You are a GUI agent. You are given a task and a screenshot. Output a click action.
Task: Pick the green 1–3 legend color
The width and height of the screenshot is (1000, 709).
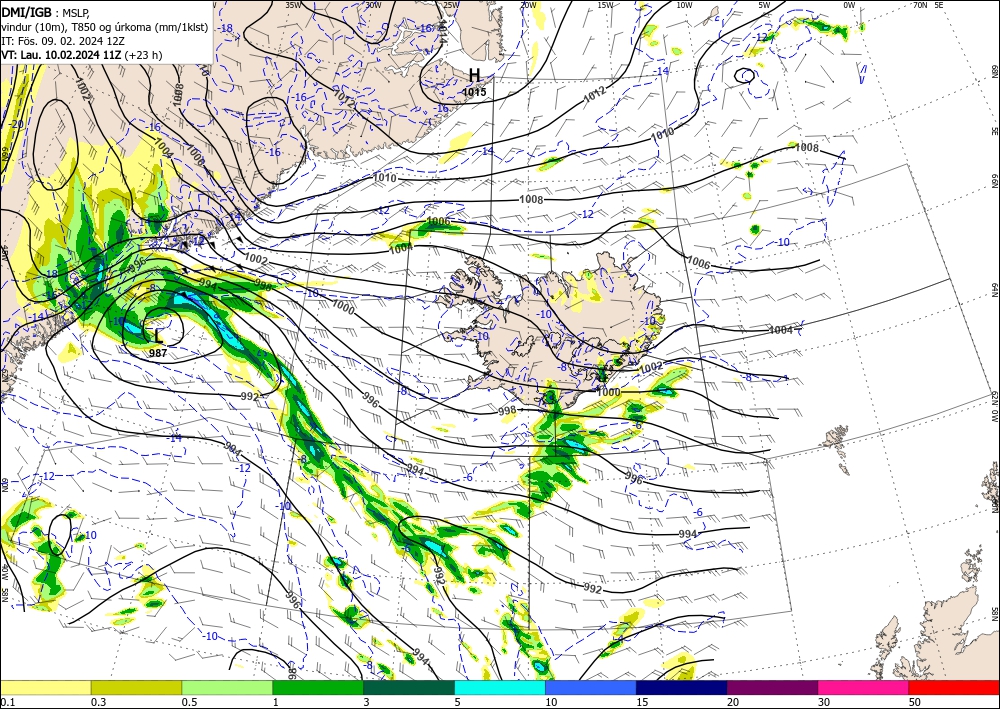pos(318,687)
